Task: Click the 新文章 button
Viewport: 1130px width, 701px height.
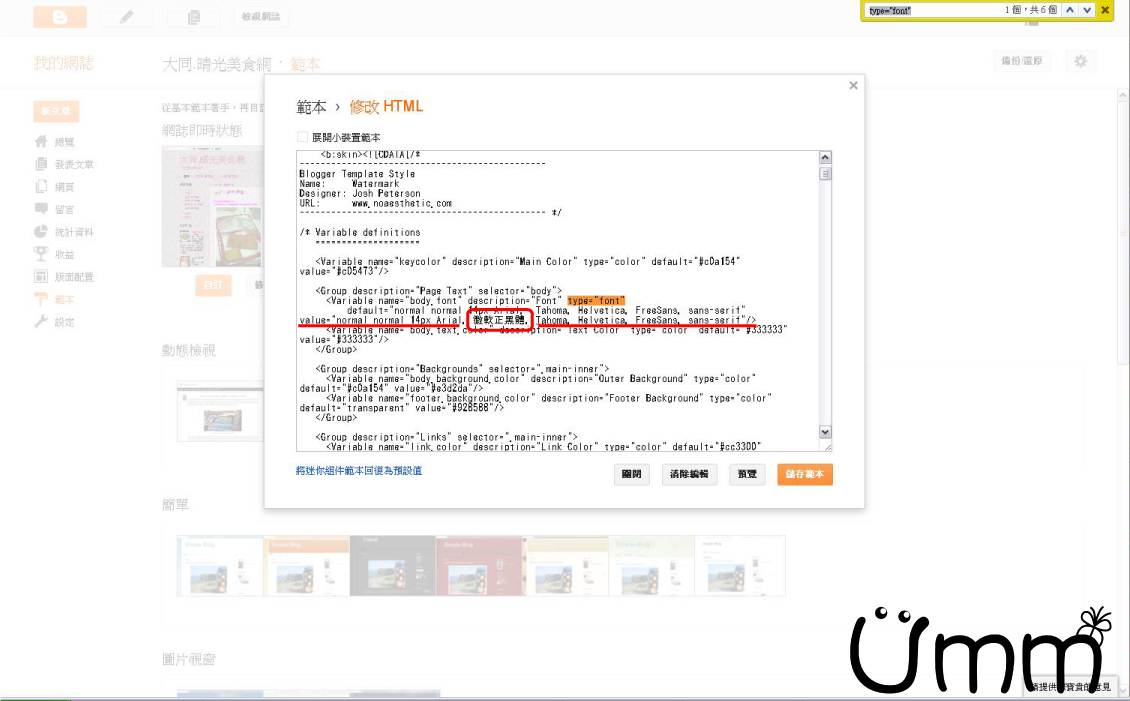Action: 56,111
